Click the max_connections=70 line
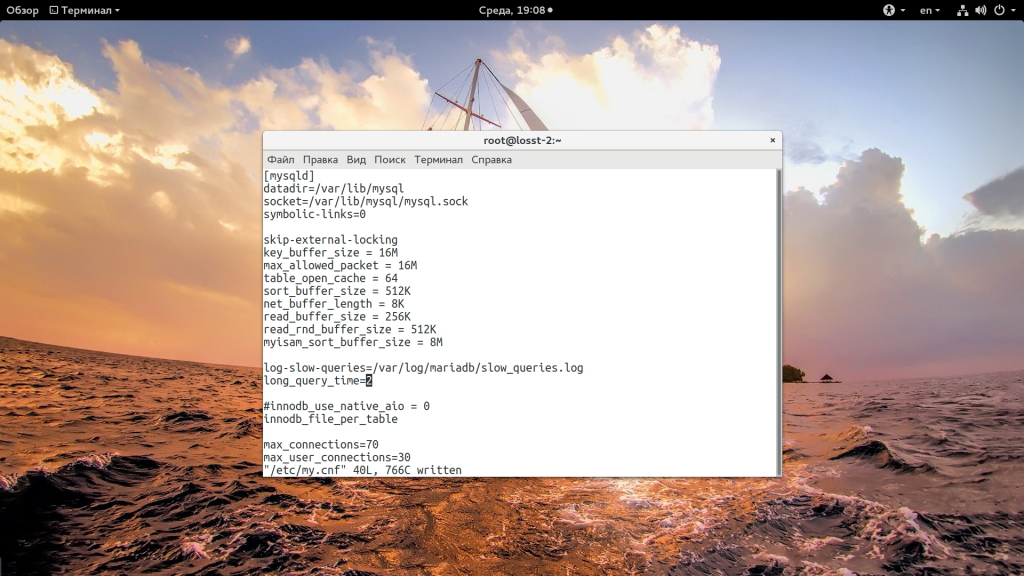 [x=321, y=445]
